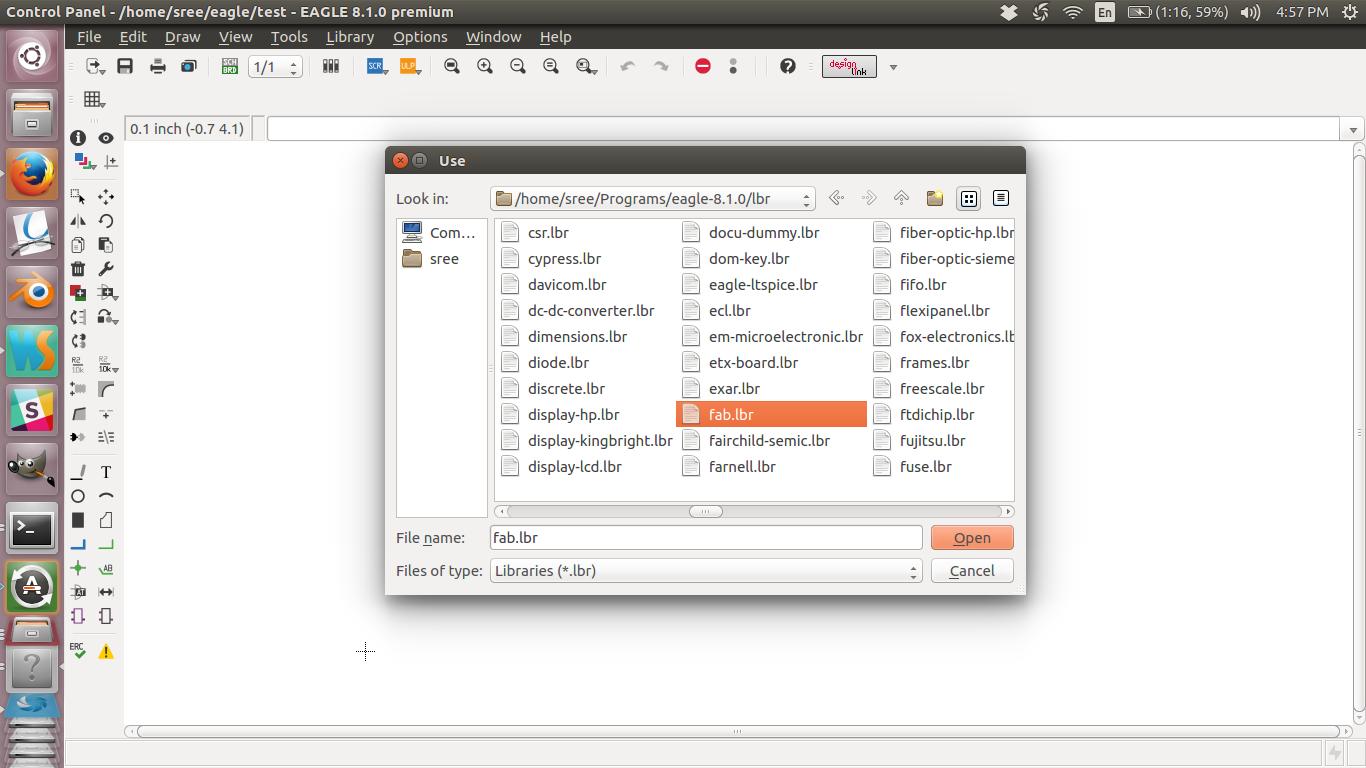This screenshot has height=768, width=1366.
Task: Click the command line input field
Action: pyautogui.click(x=803, y=129)
